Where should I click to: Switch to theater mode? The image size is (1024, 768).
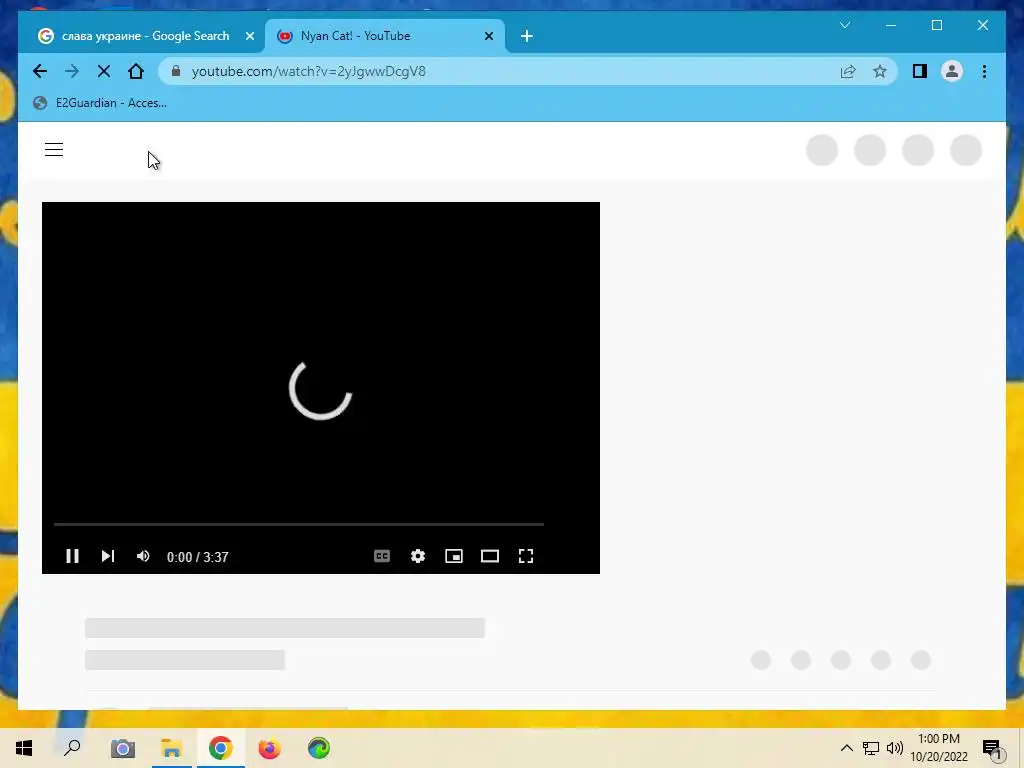490,556
